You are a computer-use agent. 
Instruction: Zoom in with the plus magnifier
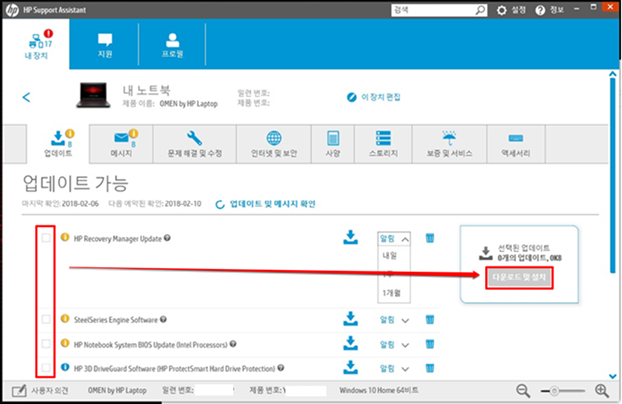[602, 391]
